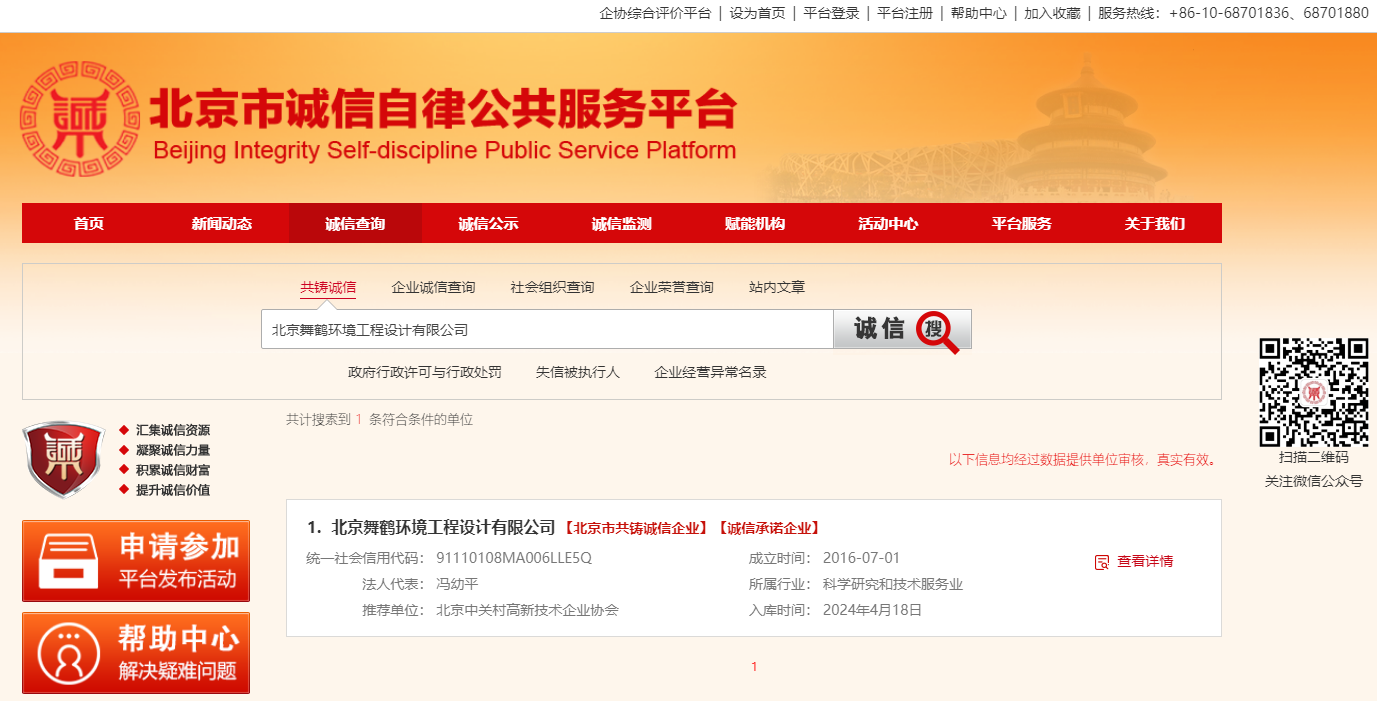Click 平台登录 in the top bar
The height and width of the screenshot is (701, 1377).
pos(832,13)
